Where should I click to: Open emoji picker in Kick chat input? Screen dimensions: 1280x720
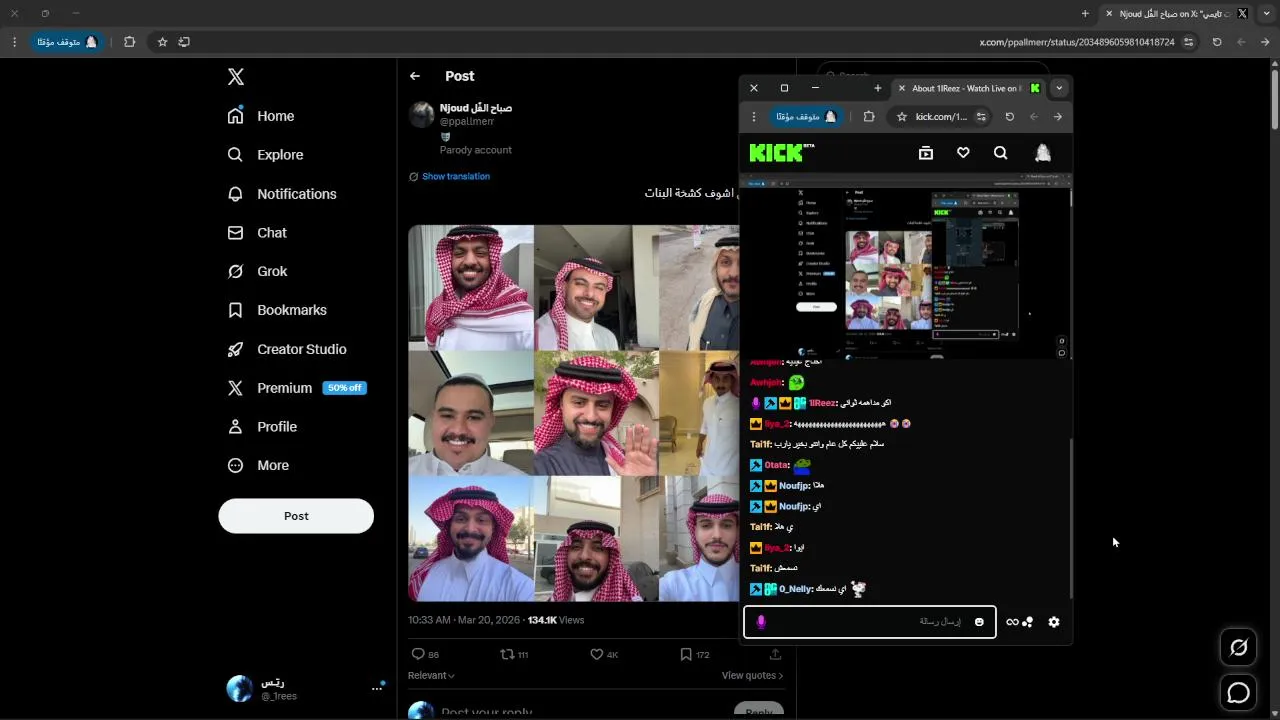coord(979,622)
